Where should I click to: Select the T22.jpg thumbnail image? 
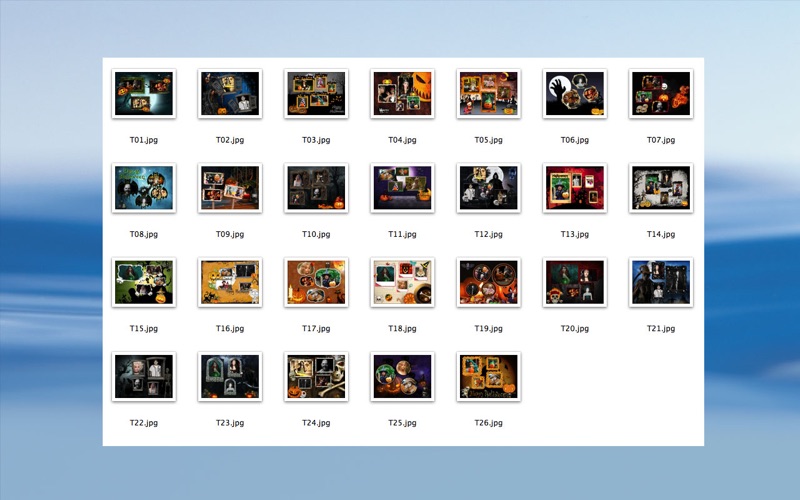coord(144,377)
